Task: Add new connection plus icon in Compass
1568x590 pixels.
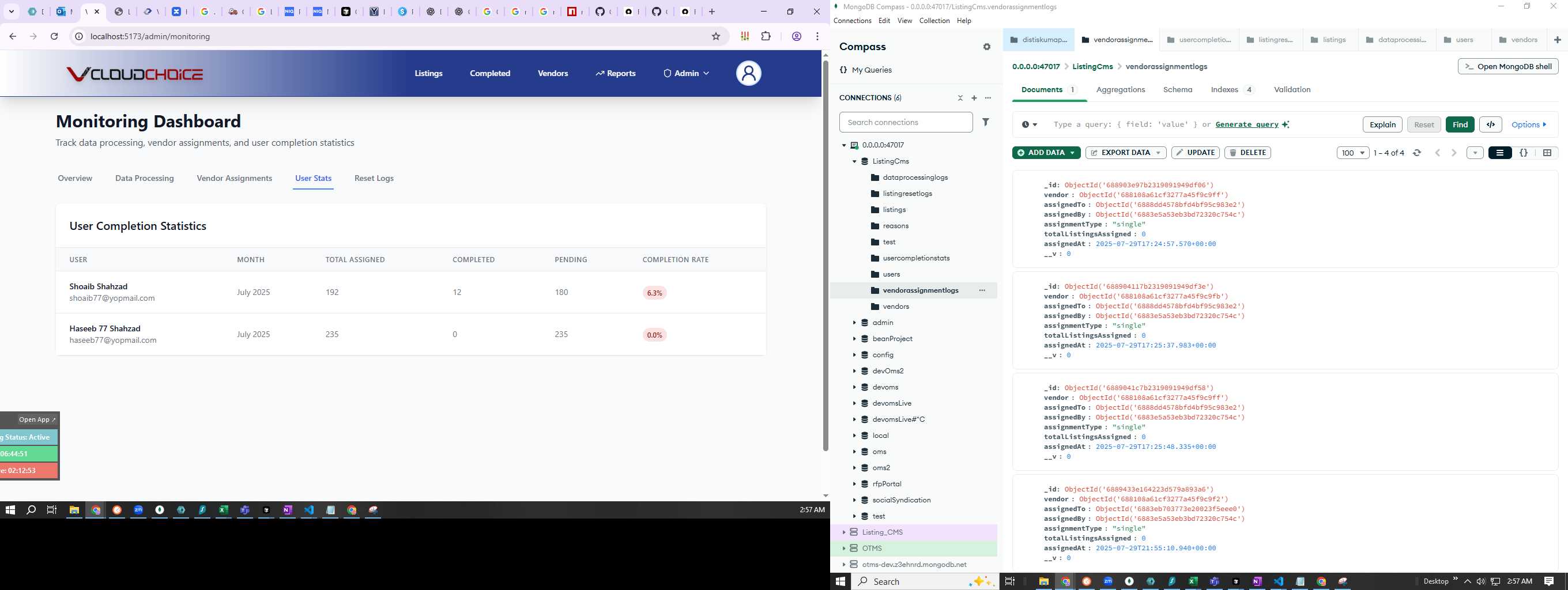Action: (x=974, y=98)
